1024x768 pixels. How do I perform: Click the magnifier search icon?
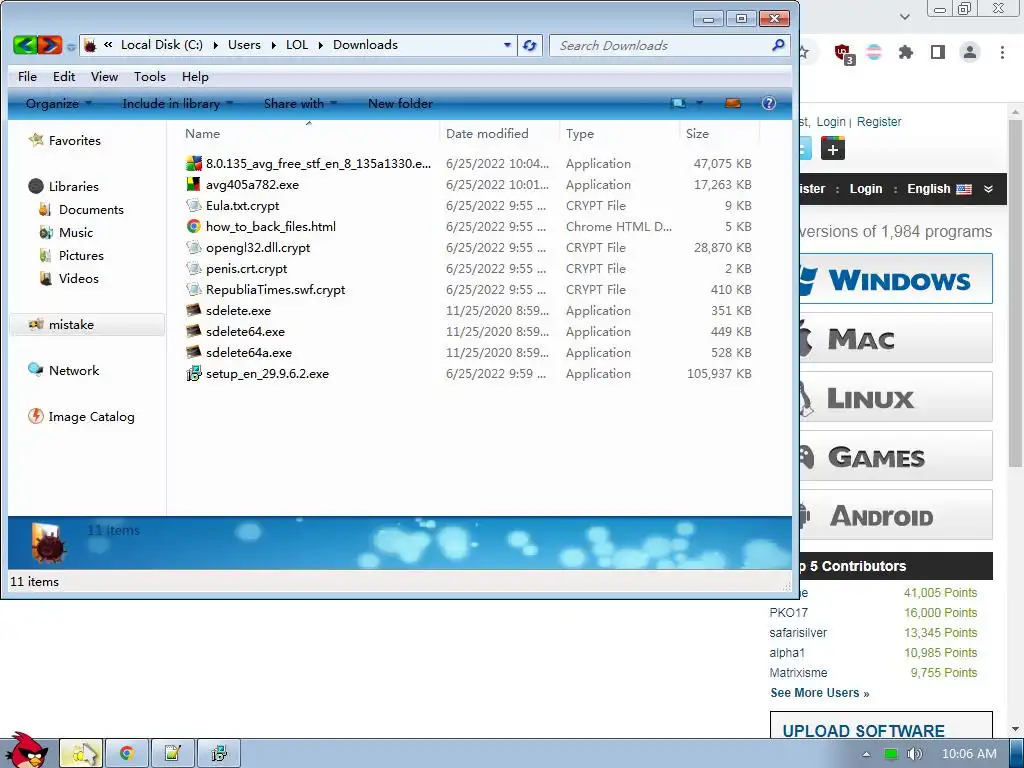[778, 45]
